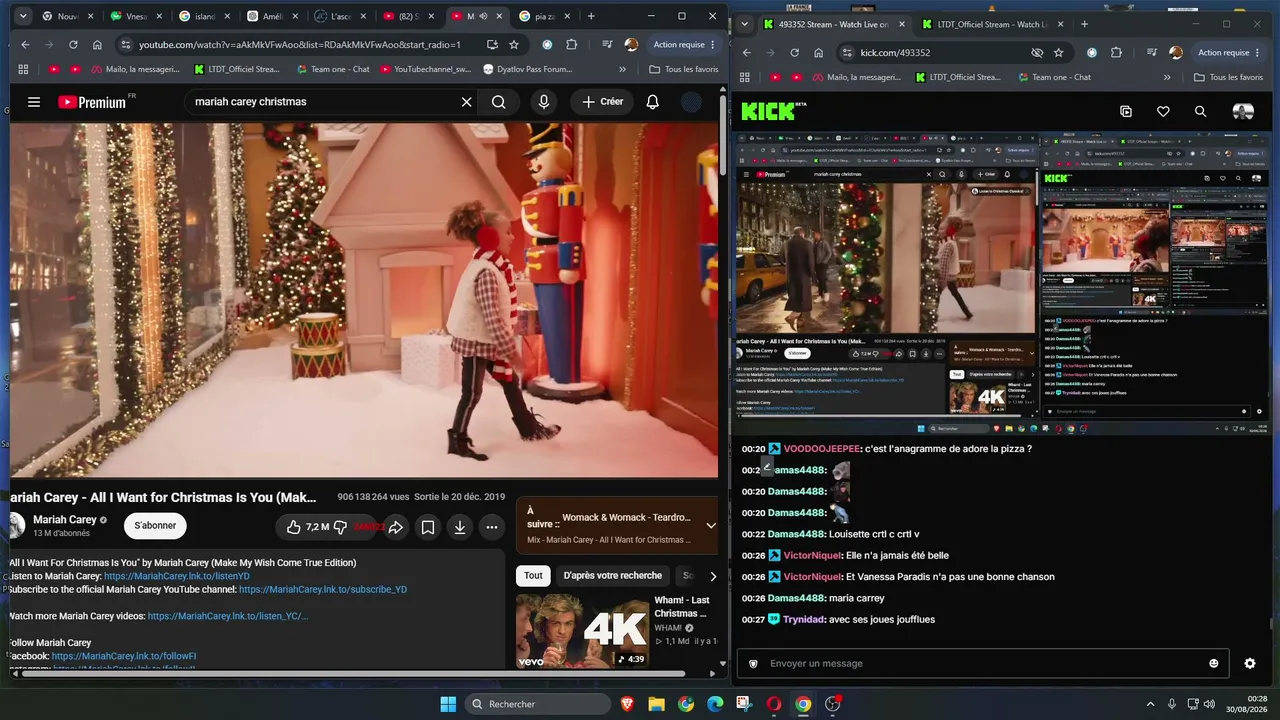Screen dimensions: 1280x720
Task: Open a new tab in YouTube window
Action: (x=591, y=16)
